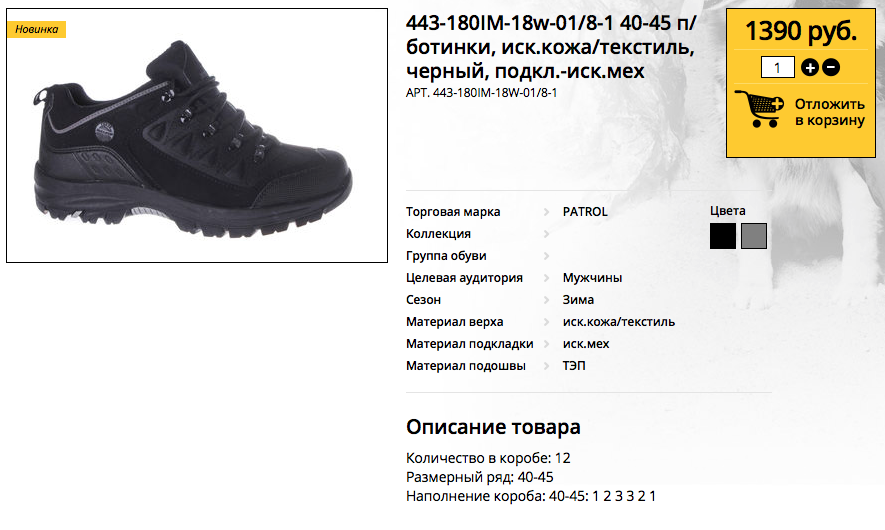Click the Новинка badge on photo

[x=37, y=29]
